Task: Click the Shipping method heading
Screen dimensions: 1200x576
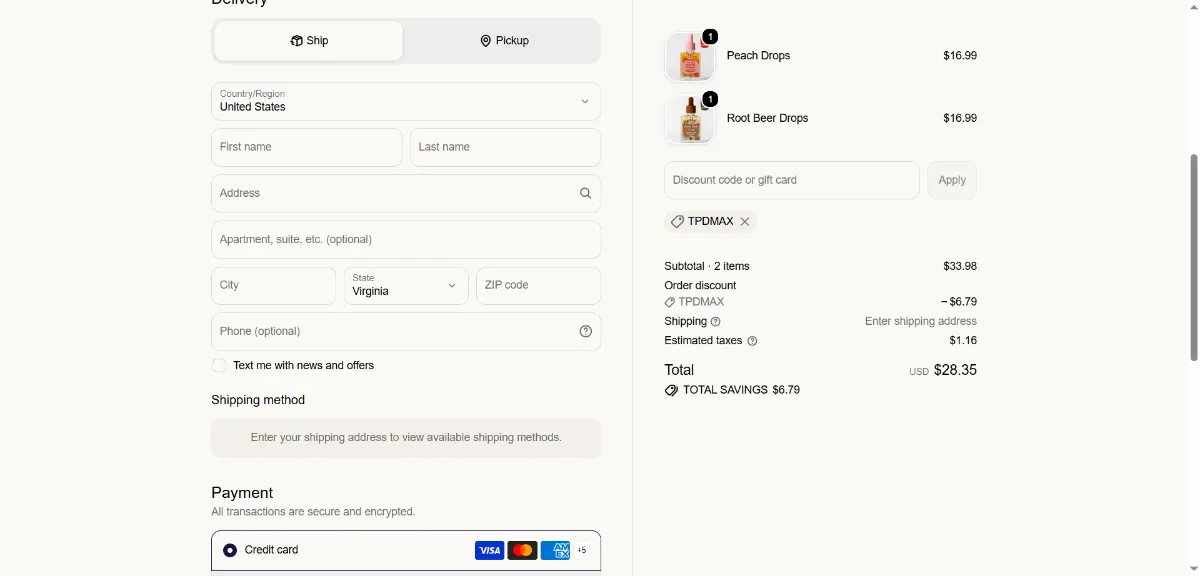Action: pyautogui.click(x=258, y=400)
